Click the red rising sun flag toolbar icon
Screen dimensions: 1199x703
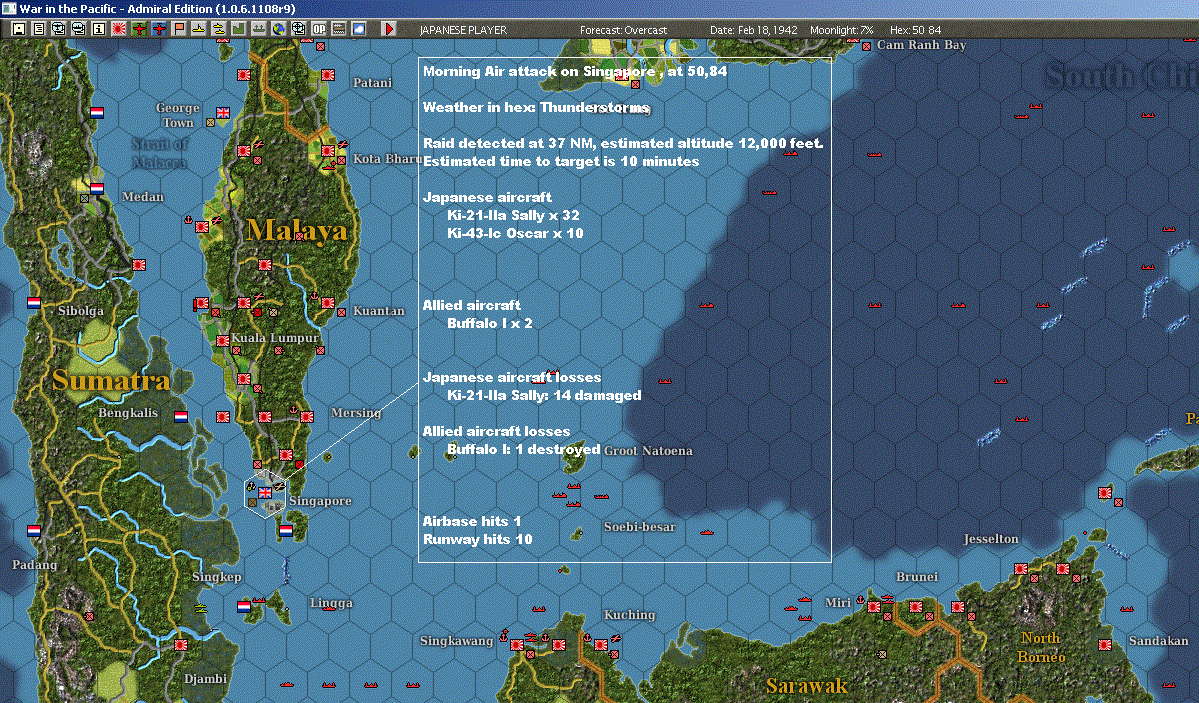[x=119, y=29]
